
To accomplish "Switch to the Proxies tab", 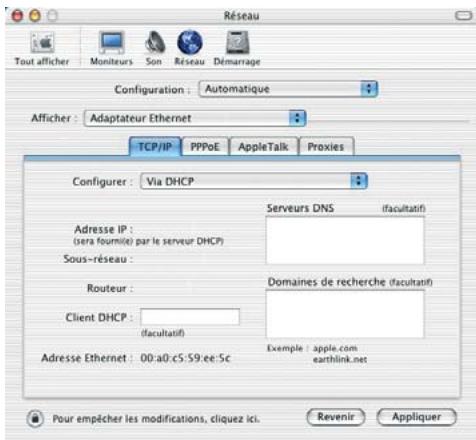I will click(x=326, y=147).
